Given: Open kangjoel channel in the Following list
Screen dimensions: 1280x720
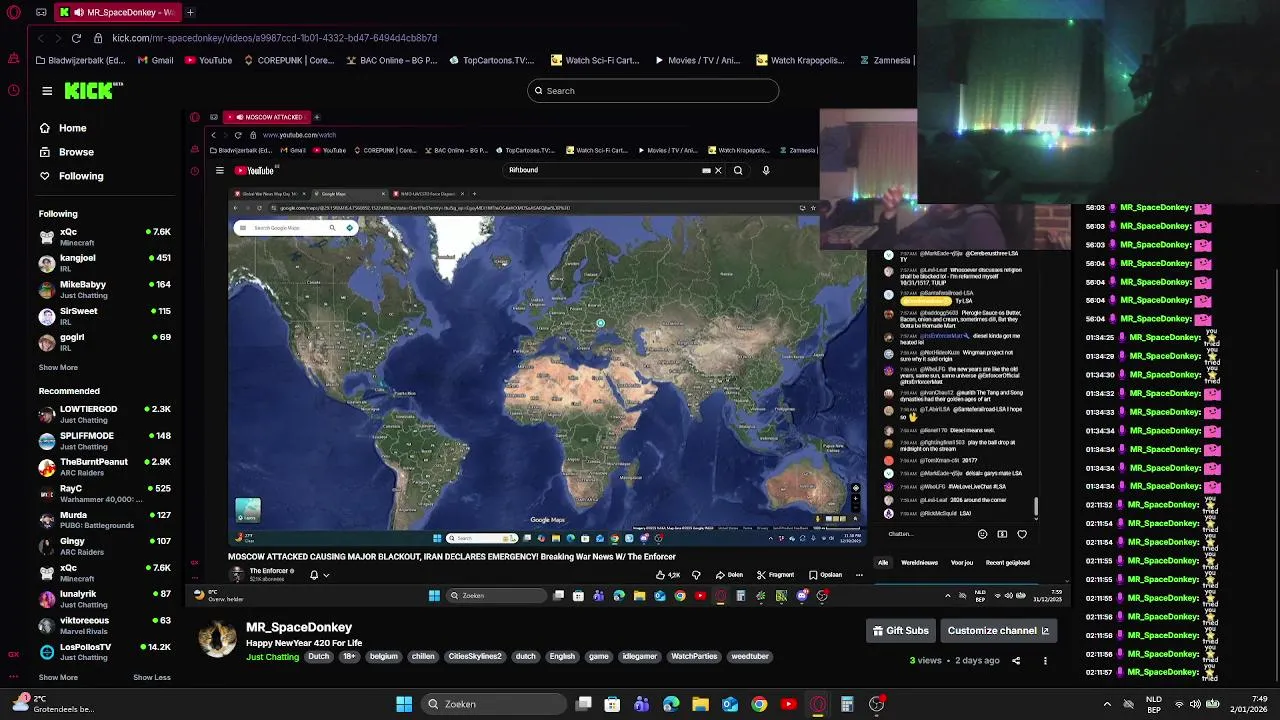Looking at the screenshot, I should tap(105, 263).
